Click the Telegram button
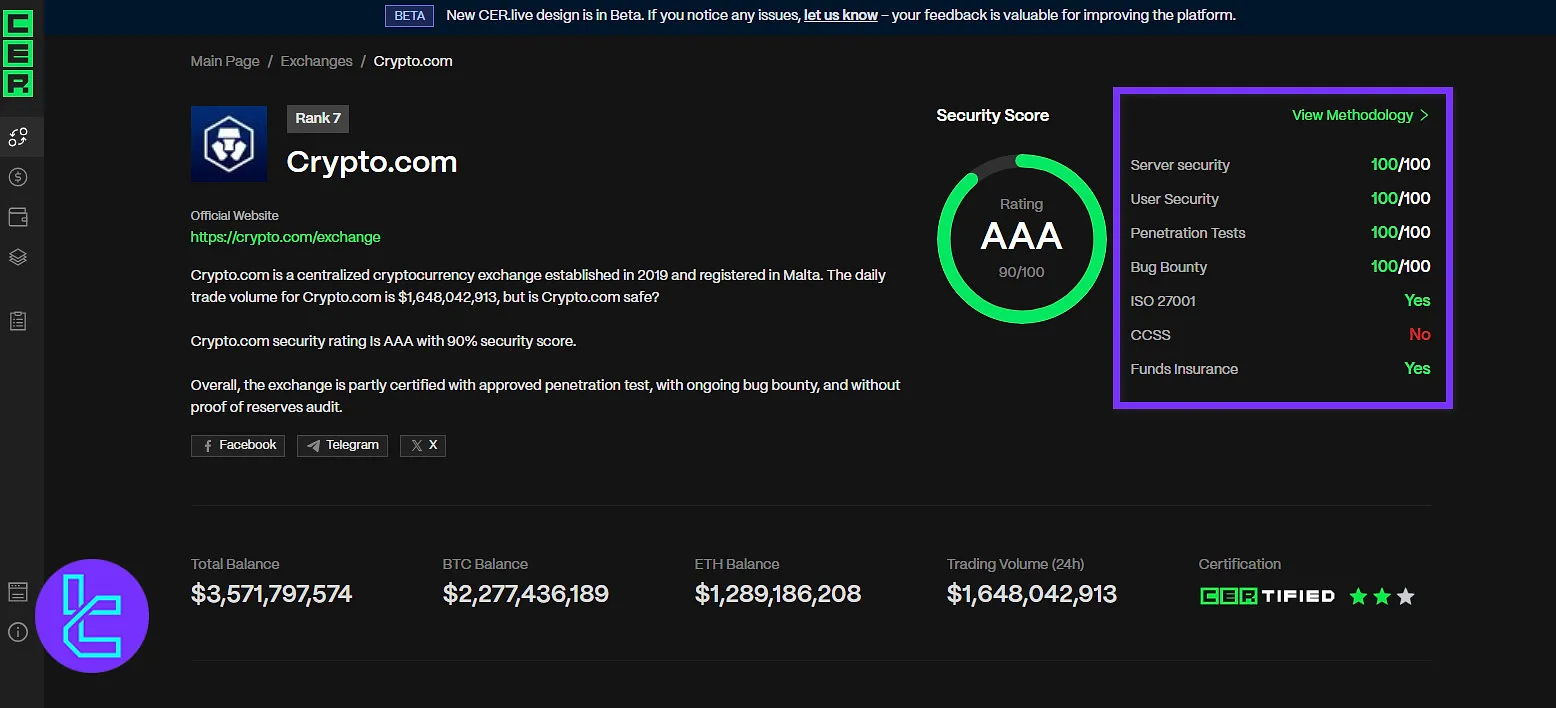 click(342, 445)
